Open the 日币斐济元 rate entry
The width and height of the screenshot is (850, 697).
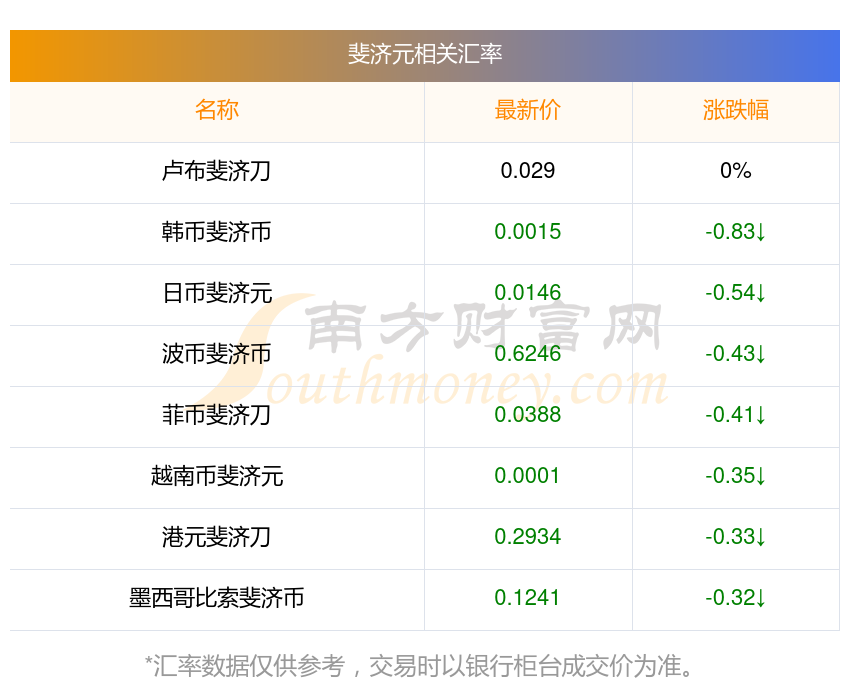217,293
